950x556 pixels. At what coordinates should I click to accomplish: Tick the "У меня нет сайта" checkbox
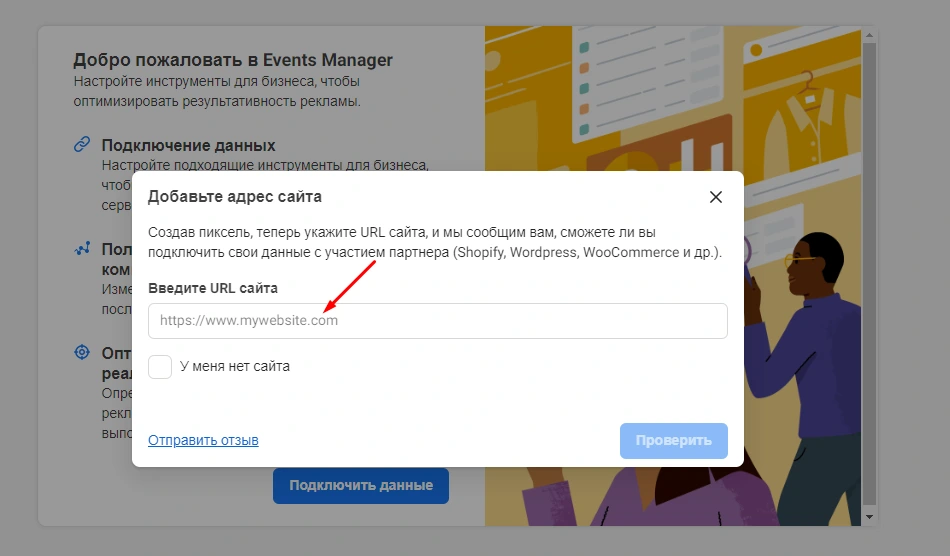(x=160, y=367)
